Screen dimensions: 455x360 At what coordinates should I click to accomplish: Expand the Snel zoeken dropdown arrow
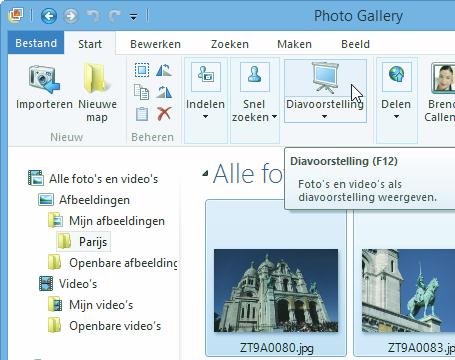[x=274, y=117]
